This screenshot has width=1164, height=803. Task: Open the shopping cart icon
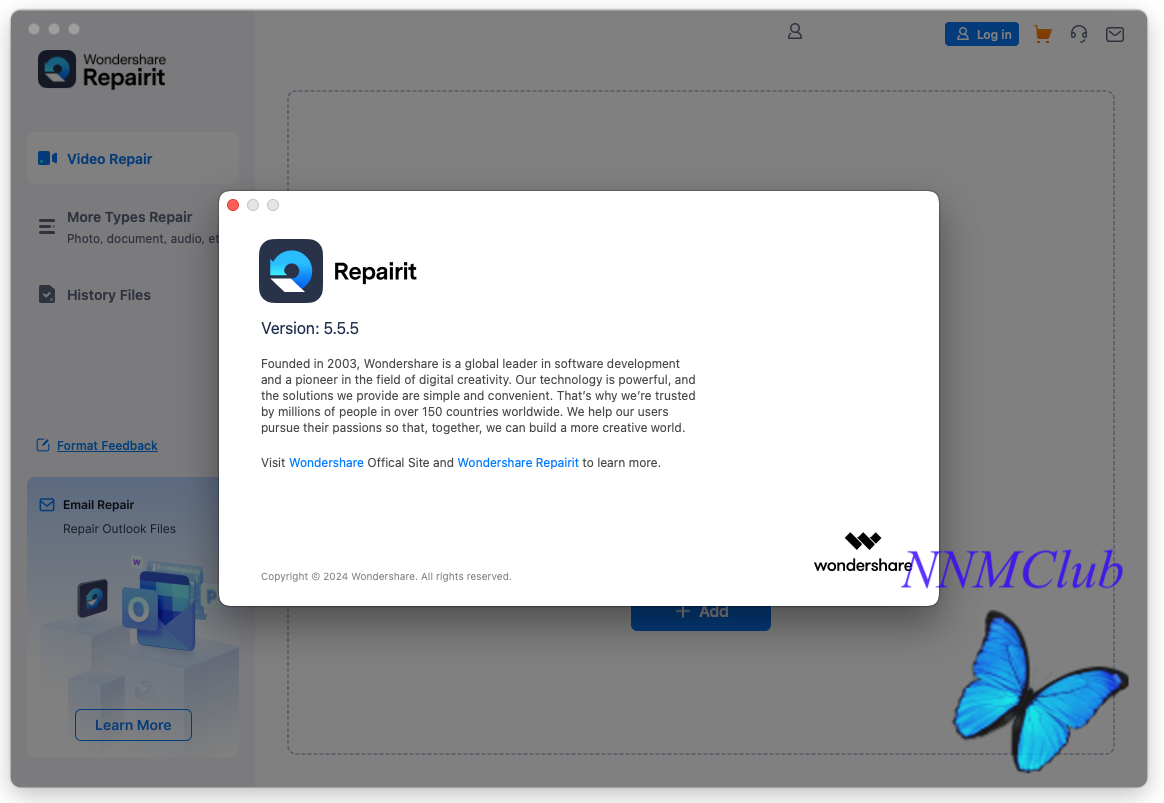coord(1043,34)
